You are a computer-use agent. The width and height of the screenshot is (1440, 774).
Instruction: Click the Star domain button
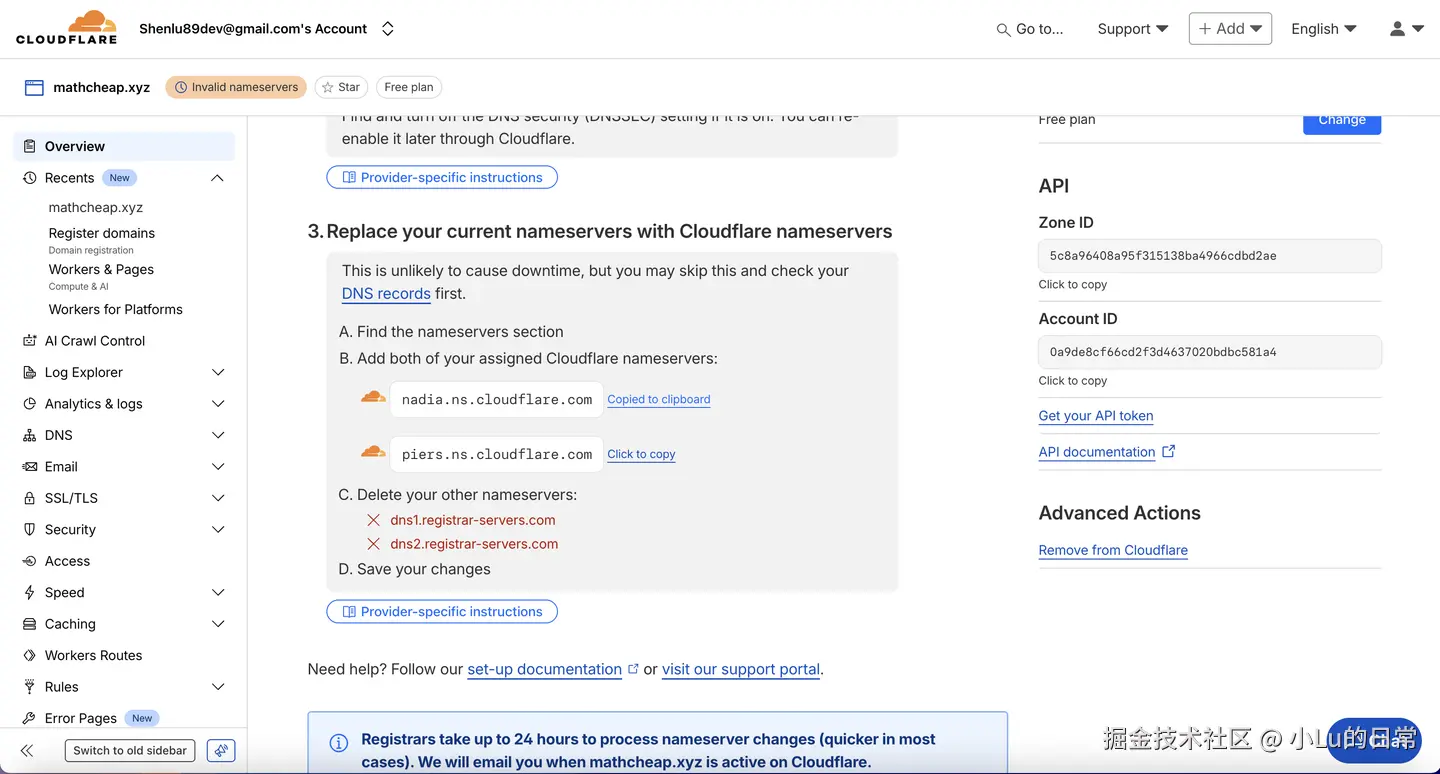(x=340, y=87)
